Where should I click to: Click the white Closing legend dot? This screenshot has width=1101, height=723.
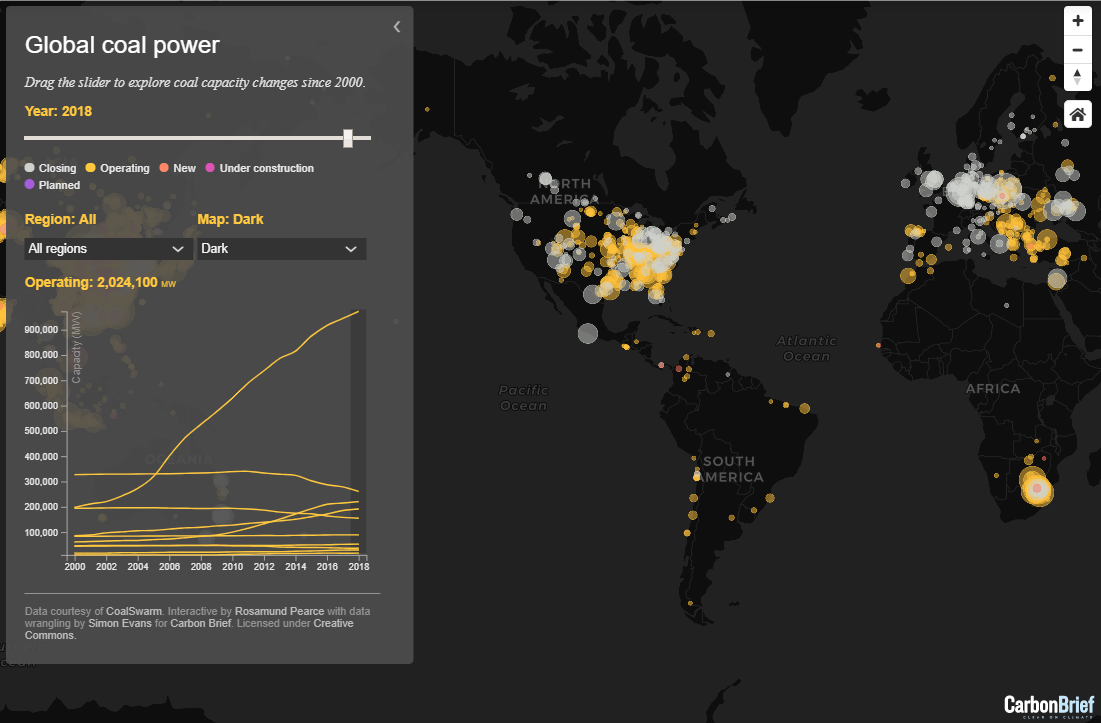click(29, 168)
